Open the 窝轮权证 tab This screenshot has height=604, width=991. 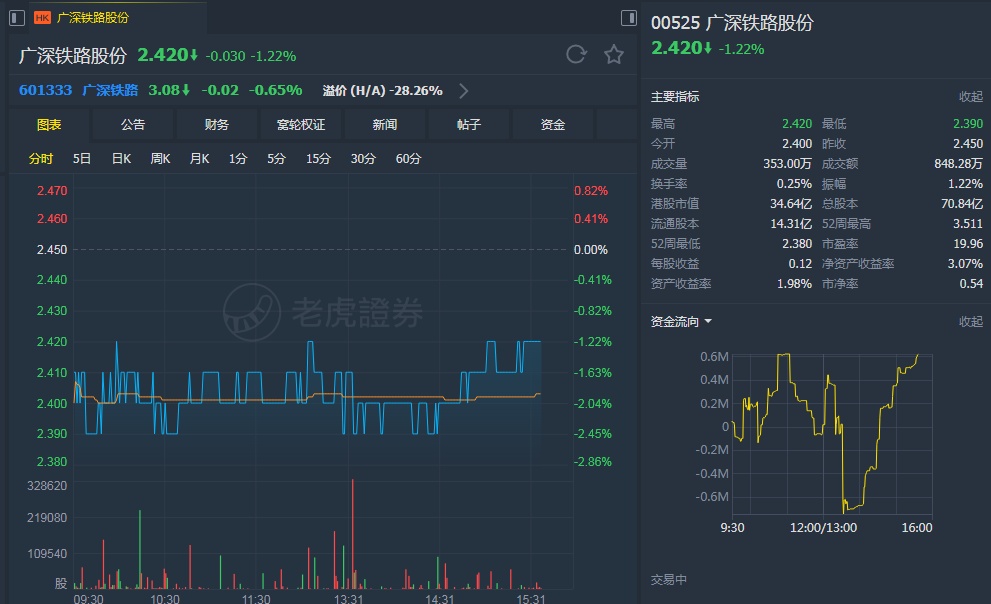click(x=301, y=124)
